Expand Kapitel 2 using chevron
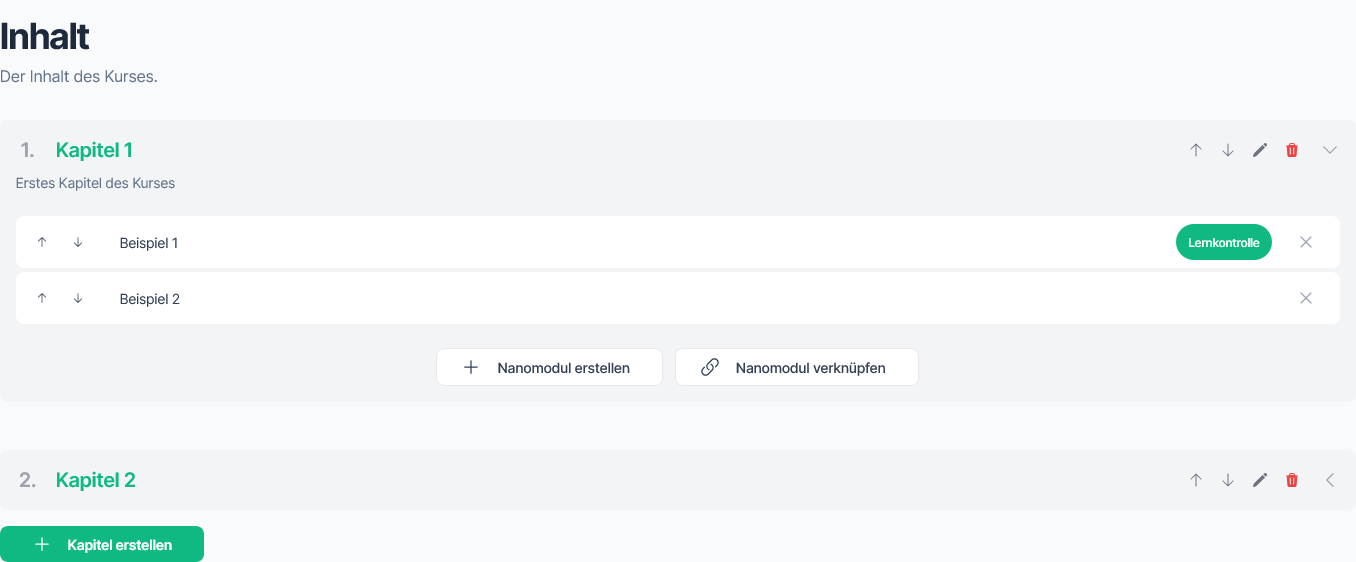Viewport: 1356px width, 562px height. pyautogui.click(x=1330, y=480)
